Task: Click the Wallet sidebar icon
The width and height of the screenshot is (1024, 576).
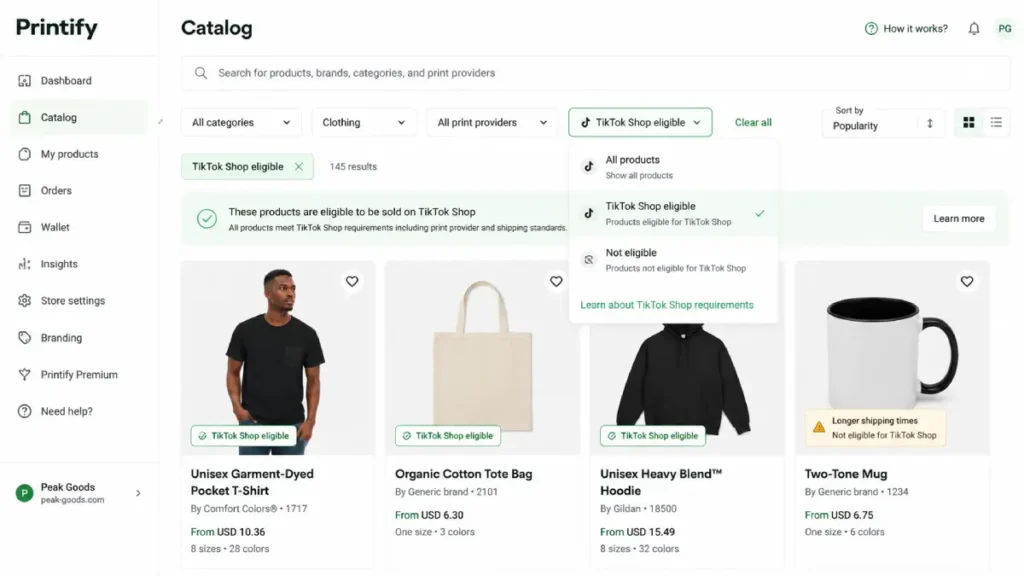Action: coord(24,227)
